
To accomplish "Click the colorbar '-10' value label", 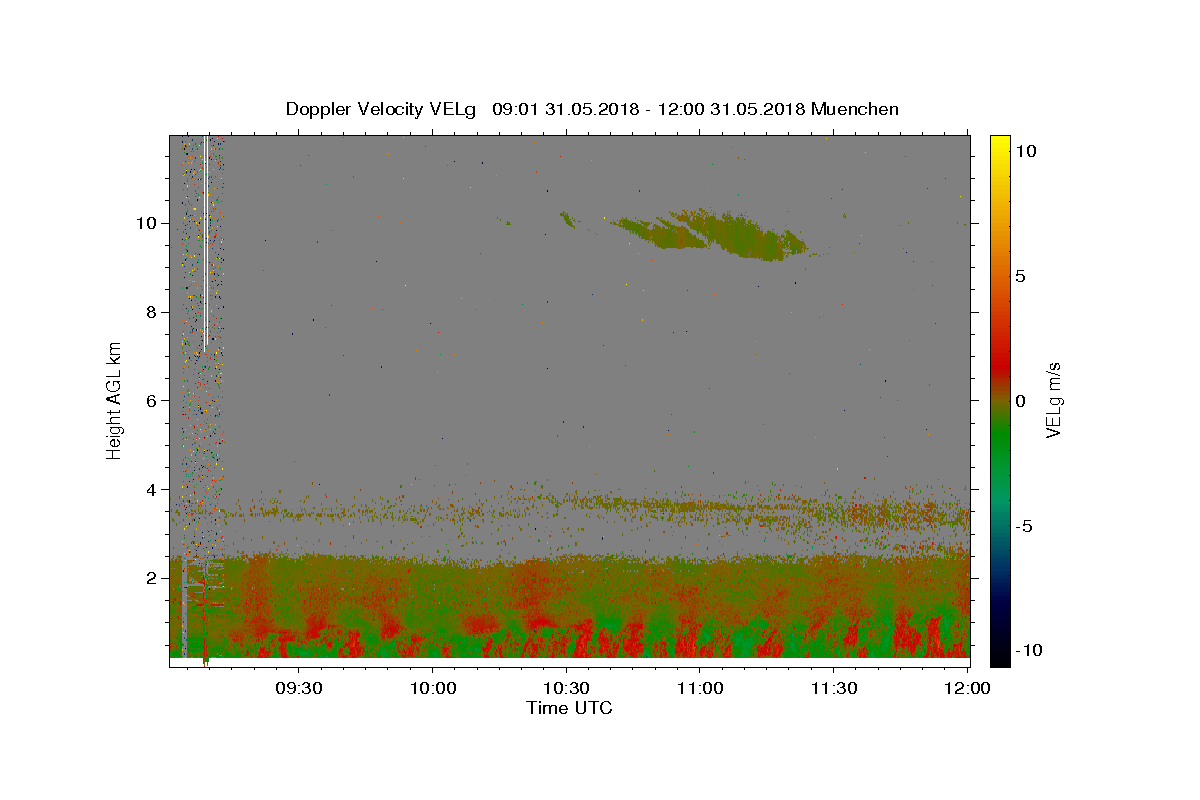I will click(1028, 650).
